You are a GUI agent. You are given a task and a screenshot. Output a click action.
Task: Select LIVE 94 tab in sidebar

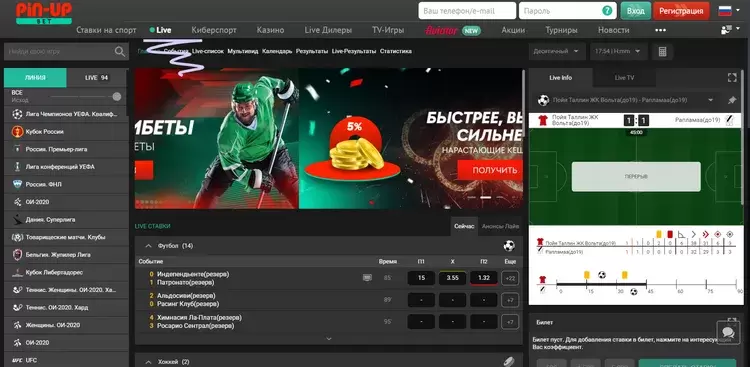click(x=97, y=78)
